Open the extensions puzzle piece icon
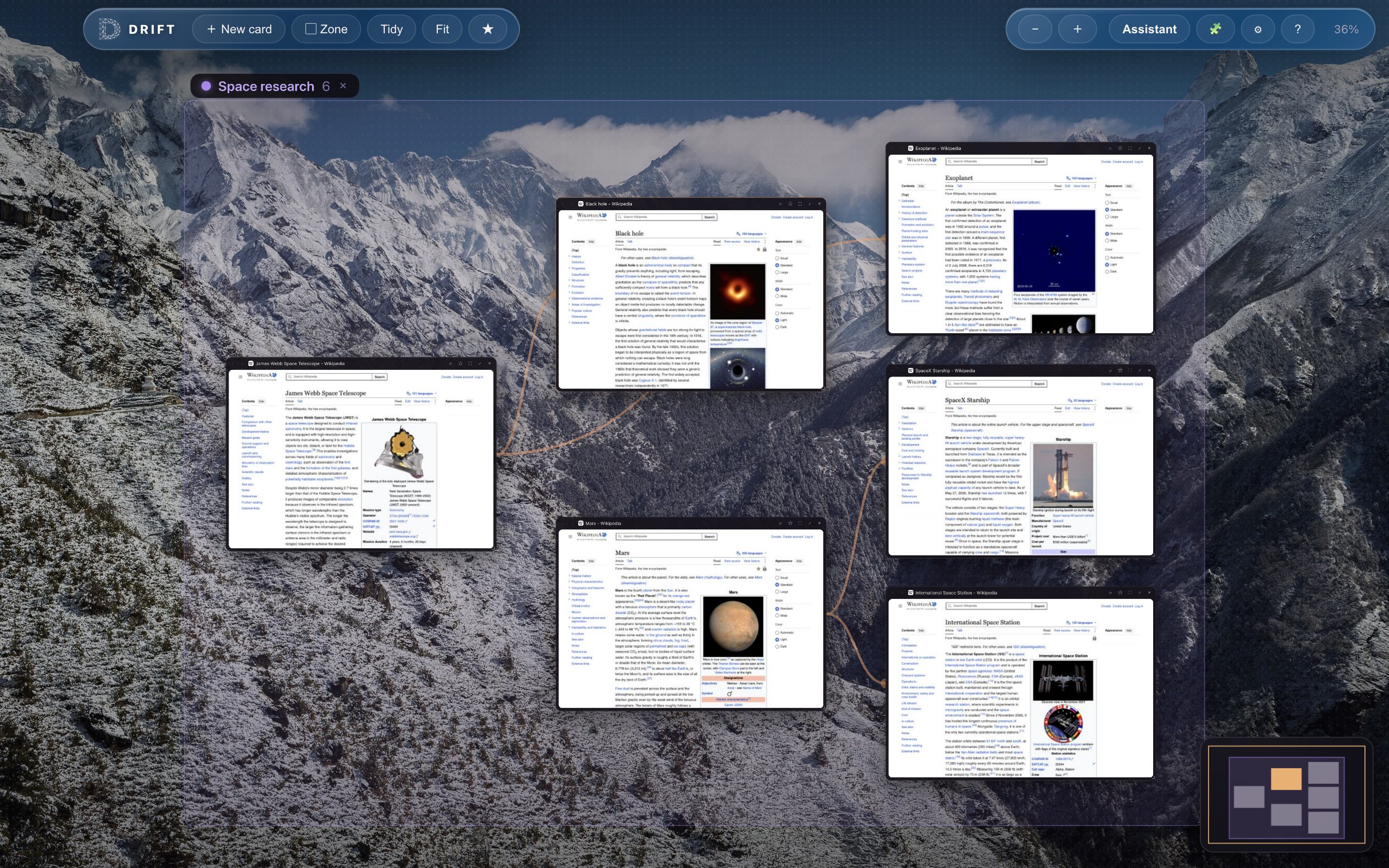Image resolution: width=1389 pixels, height=868 pixels. click(1215, 29)
